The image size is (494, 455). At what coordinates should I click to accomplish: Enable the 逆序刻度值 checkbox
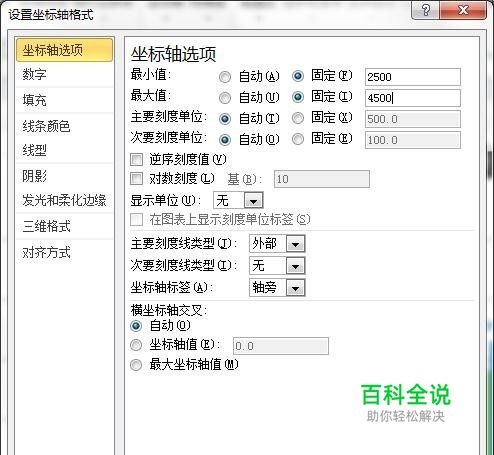(136, 160)
